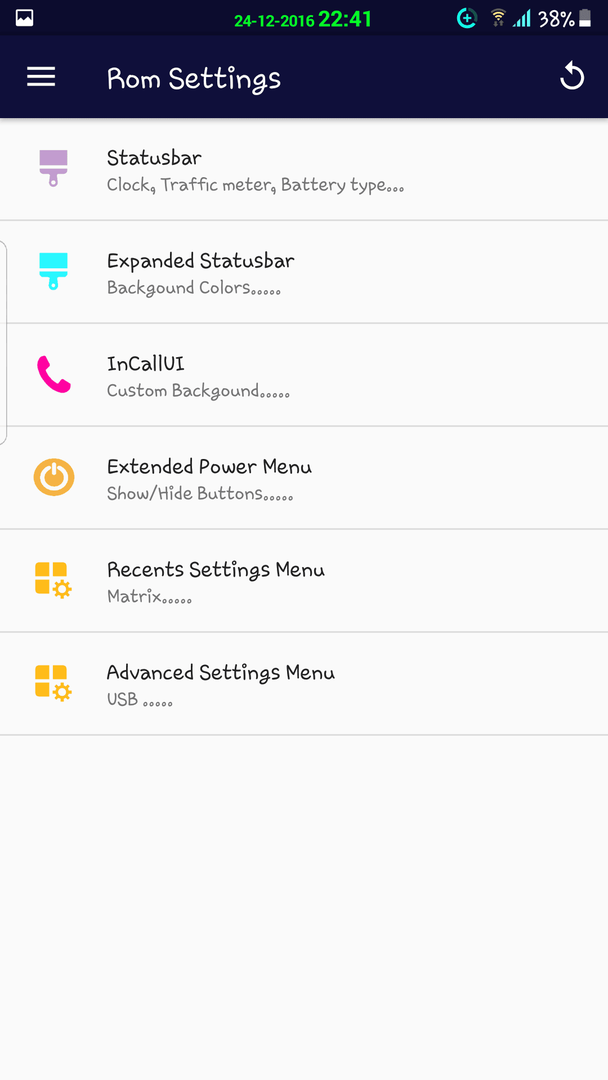Image resolution: width=608 pixels, height=1080 pixels.
Task: Open Recents Settings Menu
Action: pyautogui.click(x=304, y=581)
